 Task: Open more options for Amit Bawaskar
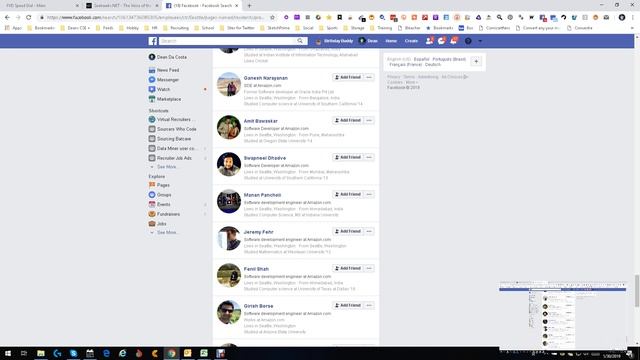coord(369,120)
